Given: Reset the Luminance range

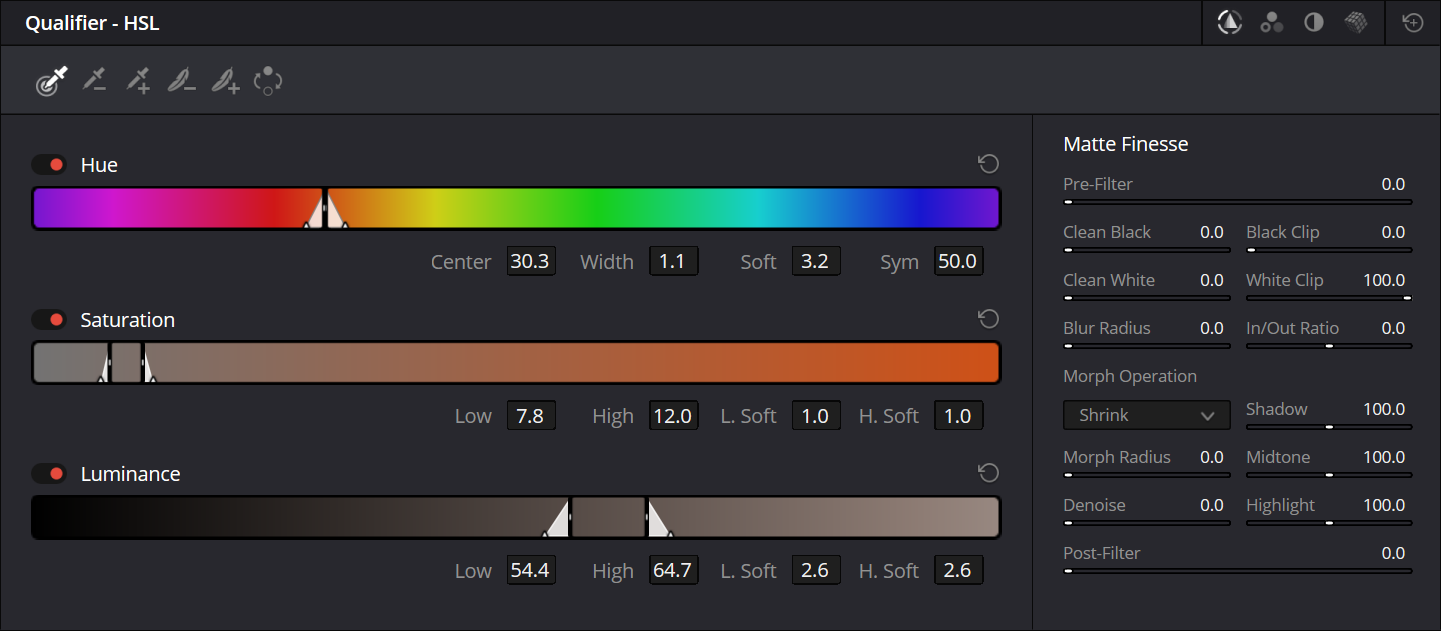Looking at the screenshot, I should [x=988, y=473].
